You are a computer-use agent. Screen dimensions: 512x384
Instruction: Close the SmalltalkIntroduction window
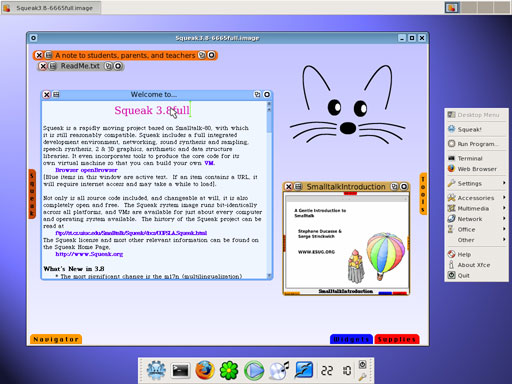point(289,187)
